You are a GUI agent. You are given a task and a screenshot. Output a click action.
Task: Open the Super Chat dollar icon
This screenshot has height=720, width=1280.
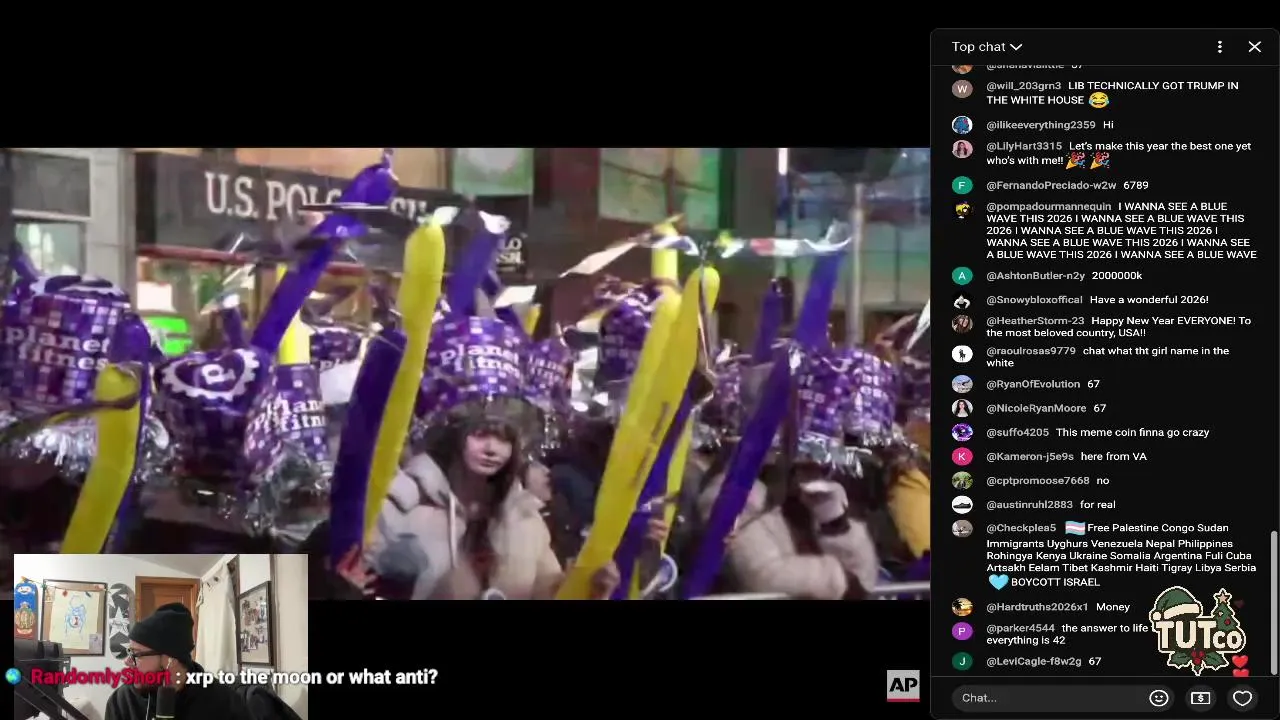(x=1200, y=698)
